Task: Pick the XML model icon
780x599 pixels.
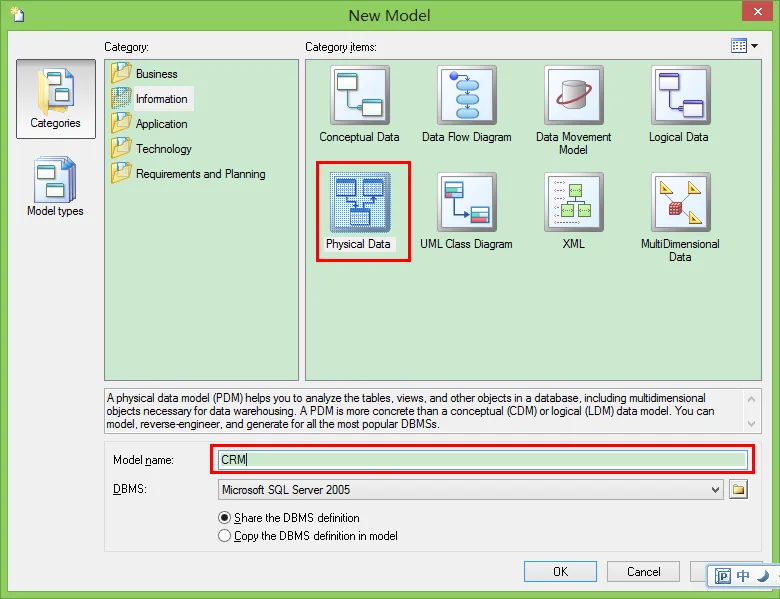Action: coord(574,202)
